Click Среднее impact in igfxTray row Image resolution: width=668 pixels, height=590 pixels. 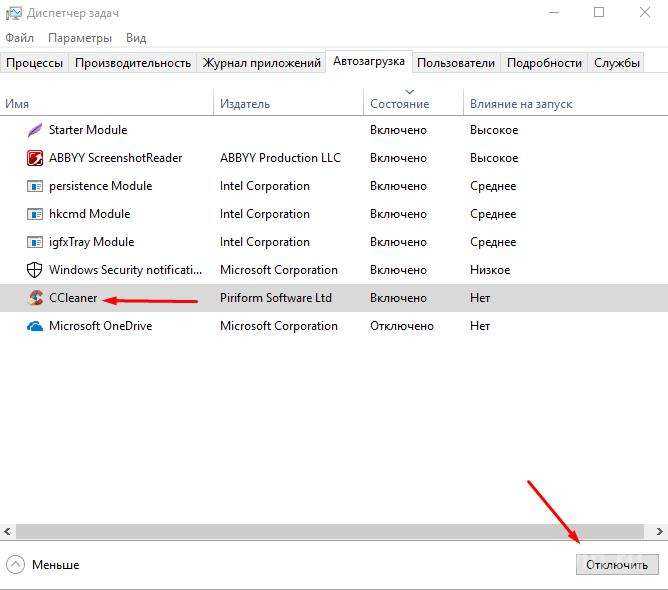pos(493,242)
